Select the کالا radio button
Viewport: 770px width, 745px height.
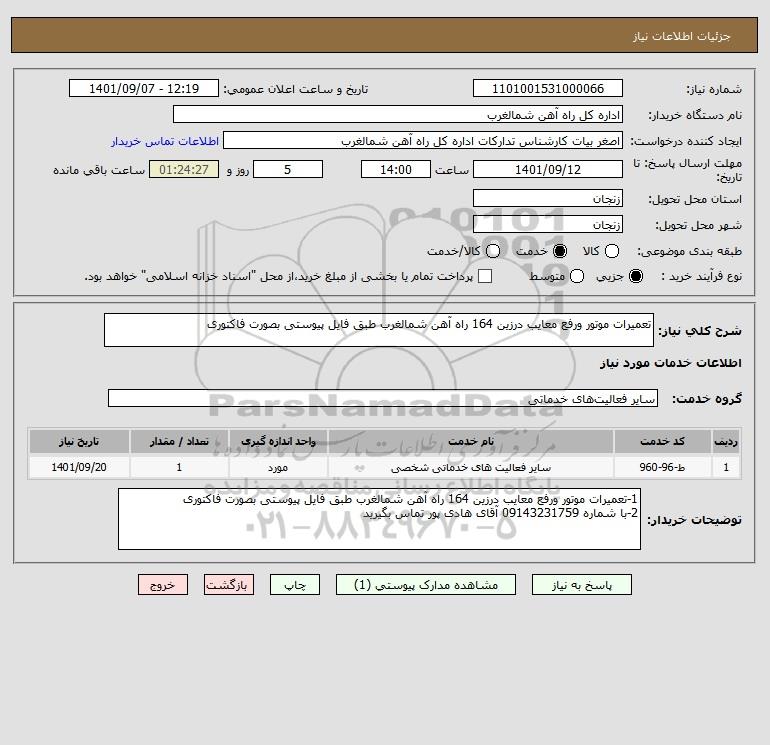611,251
